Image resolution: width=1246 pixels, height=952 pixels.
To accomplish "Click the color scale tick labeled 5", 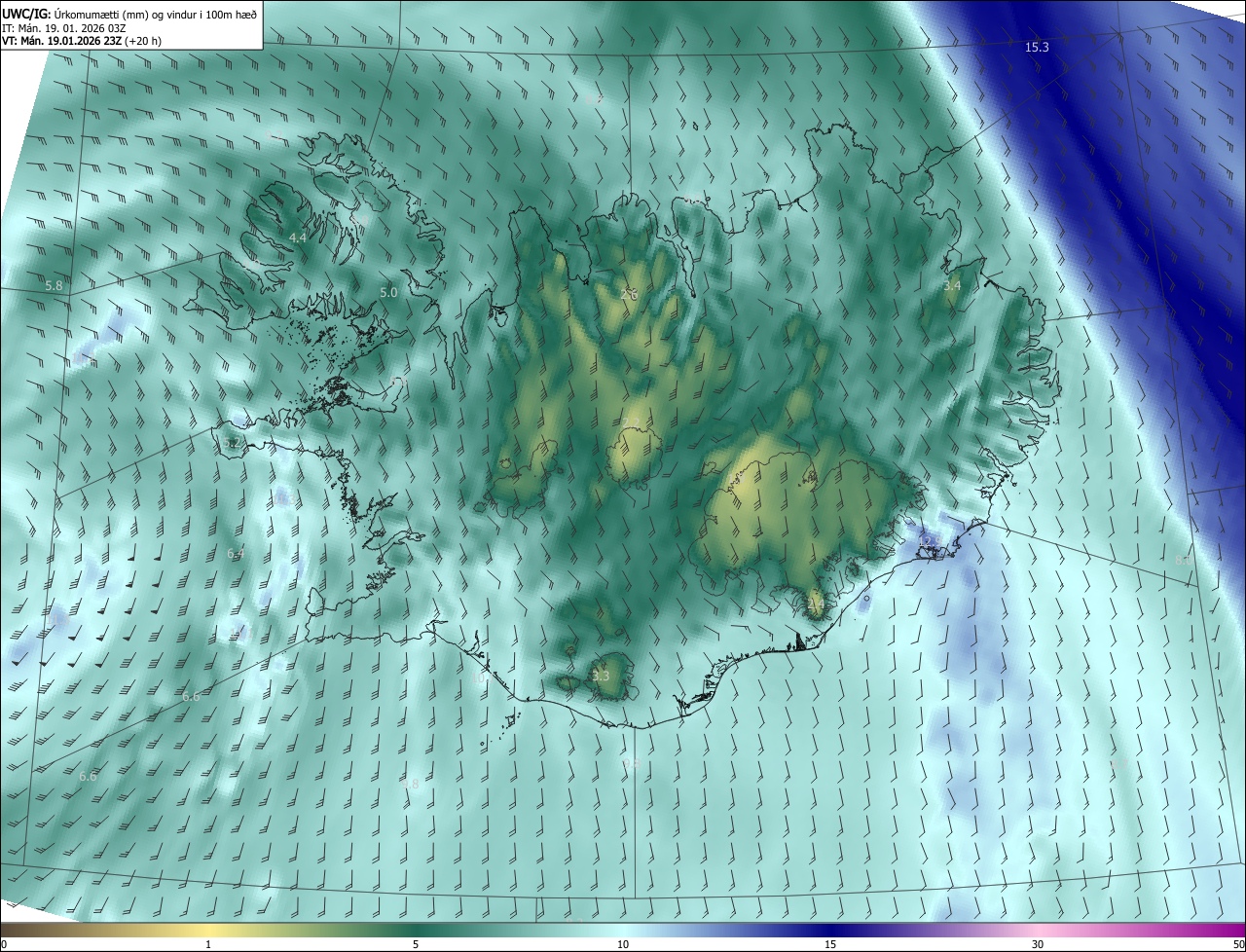I will click(416, 944).
